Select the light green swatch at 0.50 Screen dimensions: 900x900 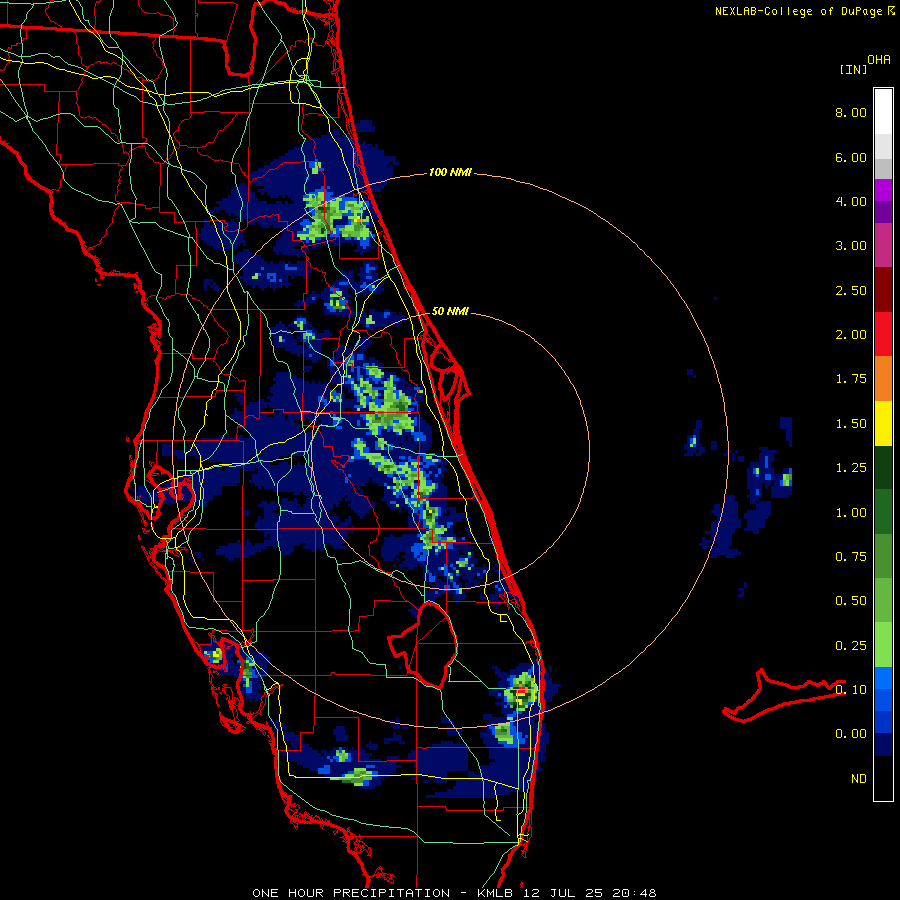tap(883, 600)
